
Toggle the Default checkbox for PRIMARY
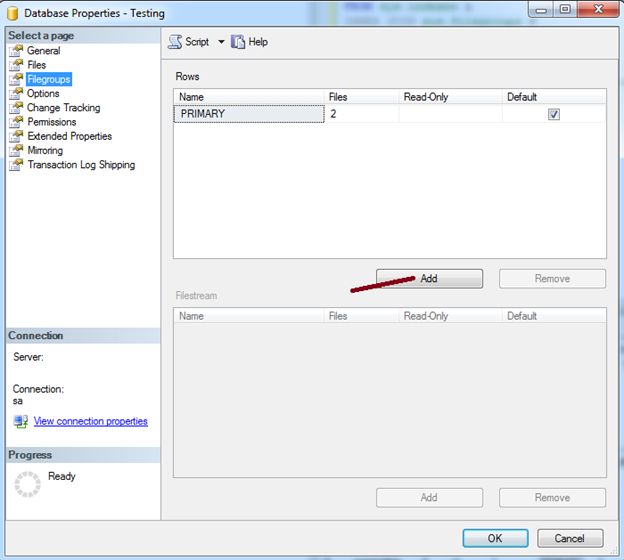(x=554, y=114)
